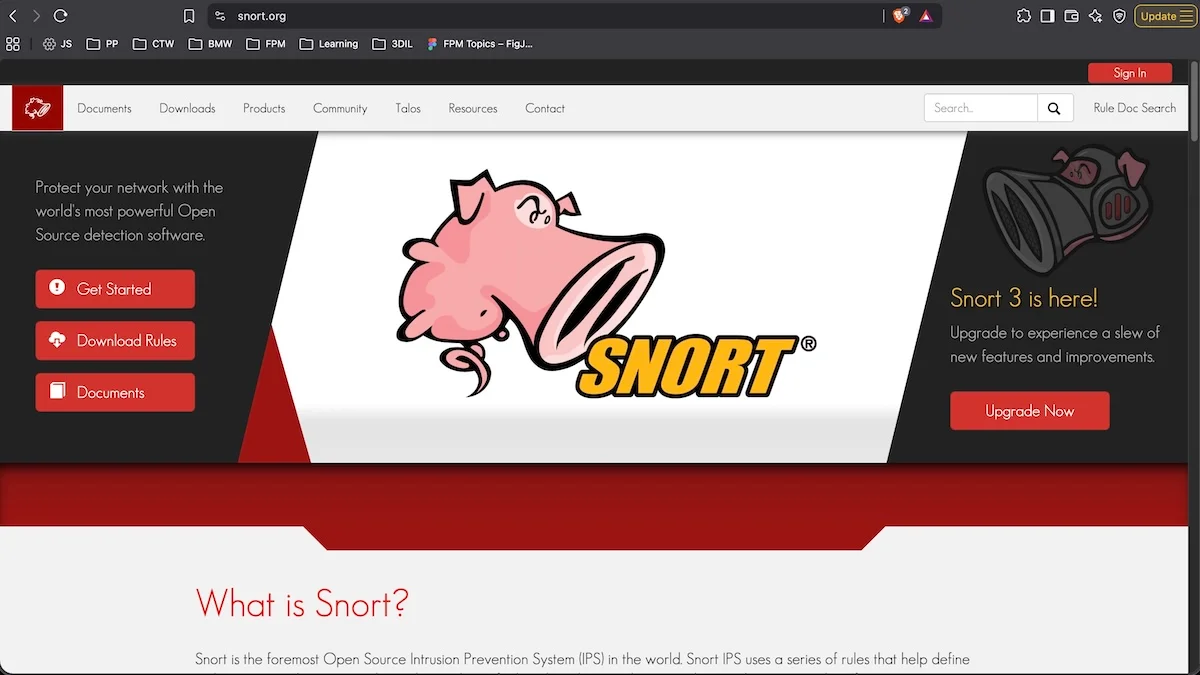Reload the snort.org page
The image size is (1200, 675).
coord(60,16)
